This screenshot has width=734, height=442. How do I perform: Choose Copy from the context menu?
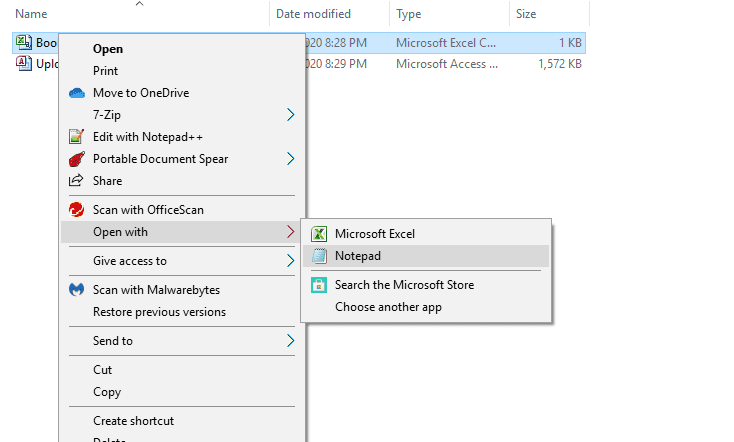tap(183, 392)
